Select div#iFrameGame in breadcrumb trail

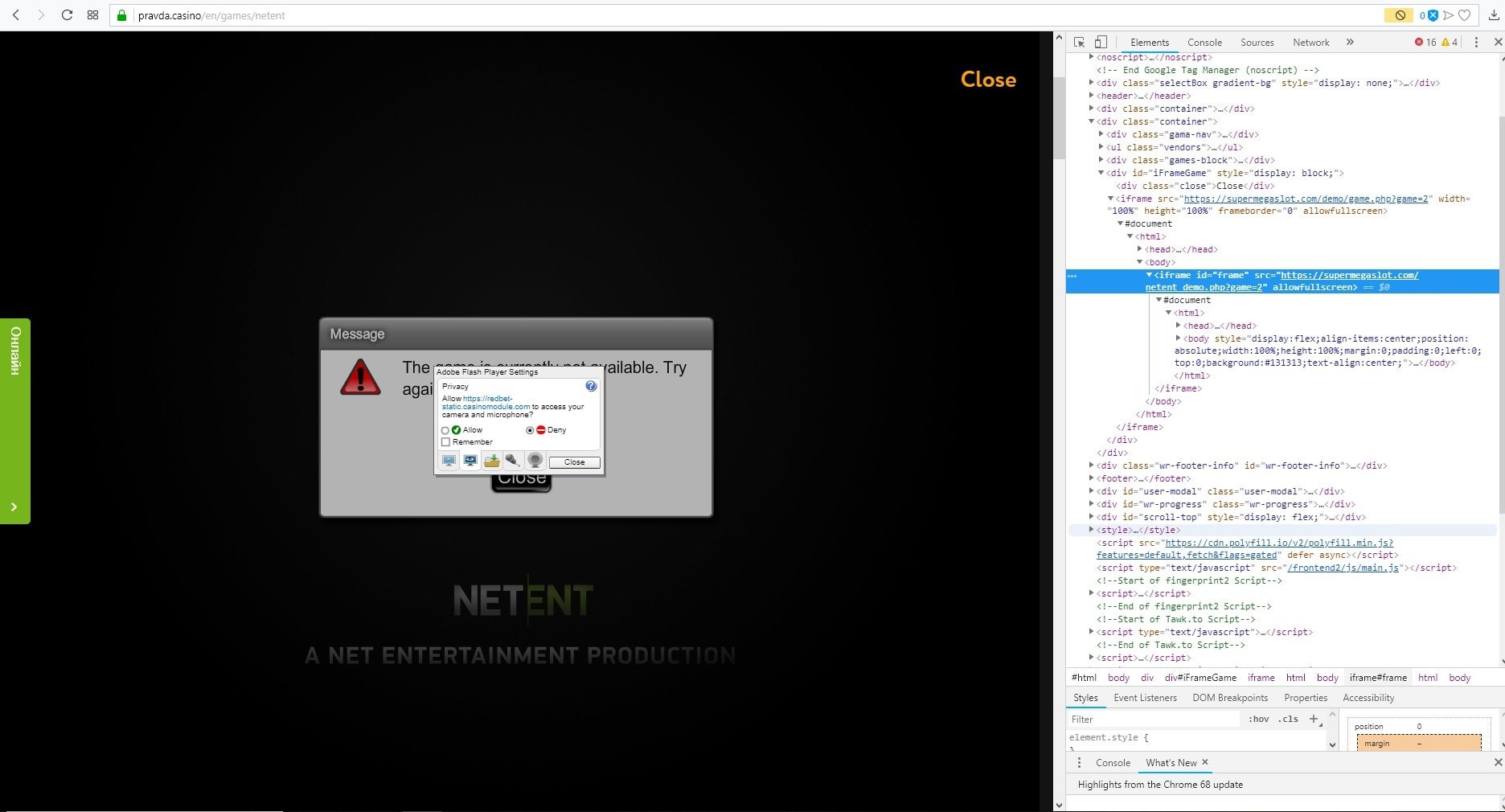click(x=1200, y=678)
